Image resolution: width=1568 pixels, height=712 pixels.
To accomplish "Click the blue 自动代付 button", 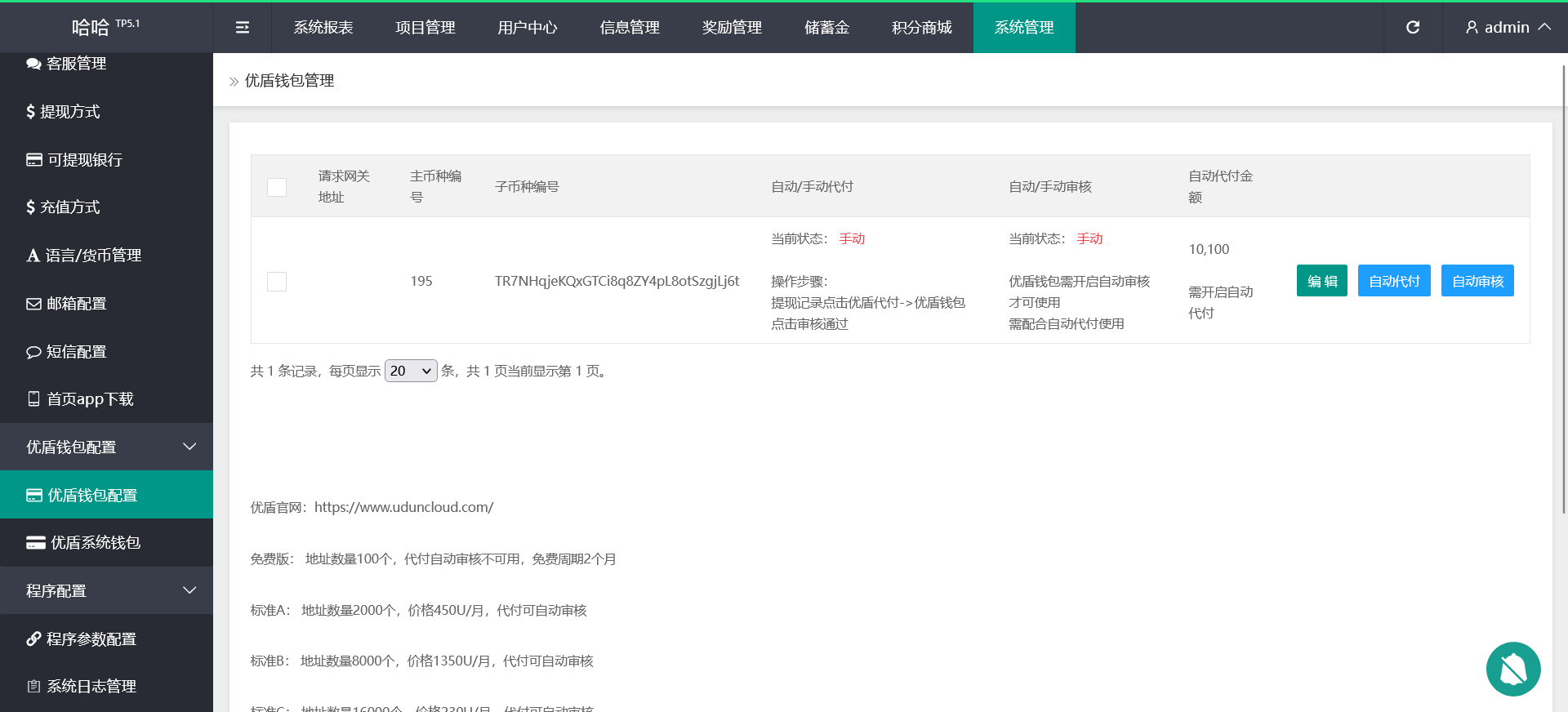I will coord(1393,281).
